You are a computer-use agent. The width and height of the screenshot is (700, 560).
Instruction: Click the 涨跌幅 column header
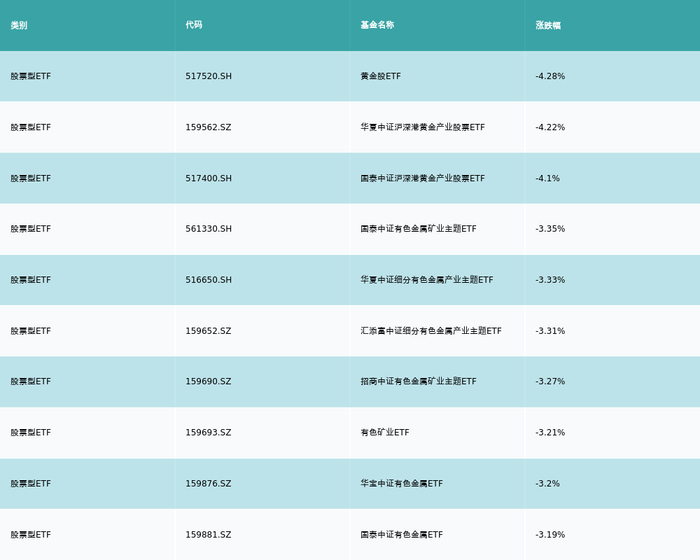coord(548,25)
